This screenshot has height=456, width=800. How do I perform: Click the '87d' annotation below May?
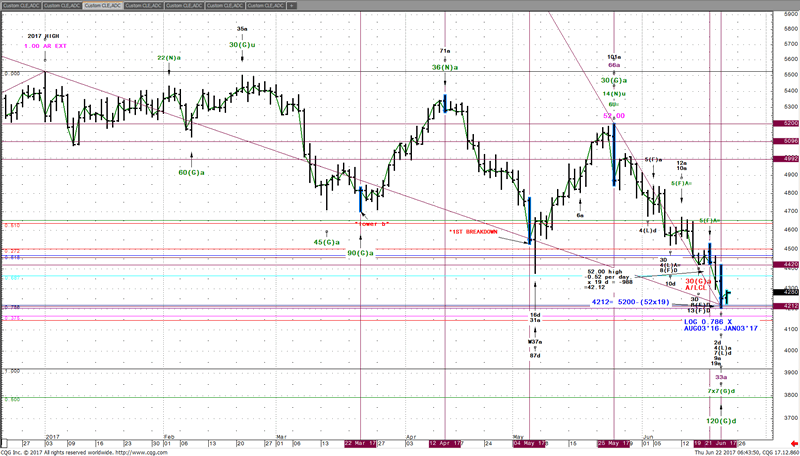tap(535, 355)
